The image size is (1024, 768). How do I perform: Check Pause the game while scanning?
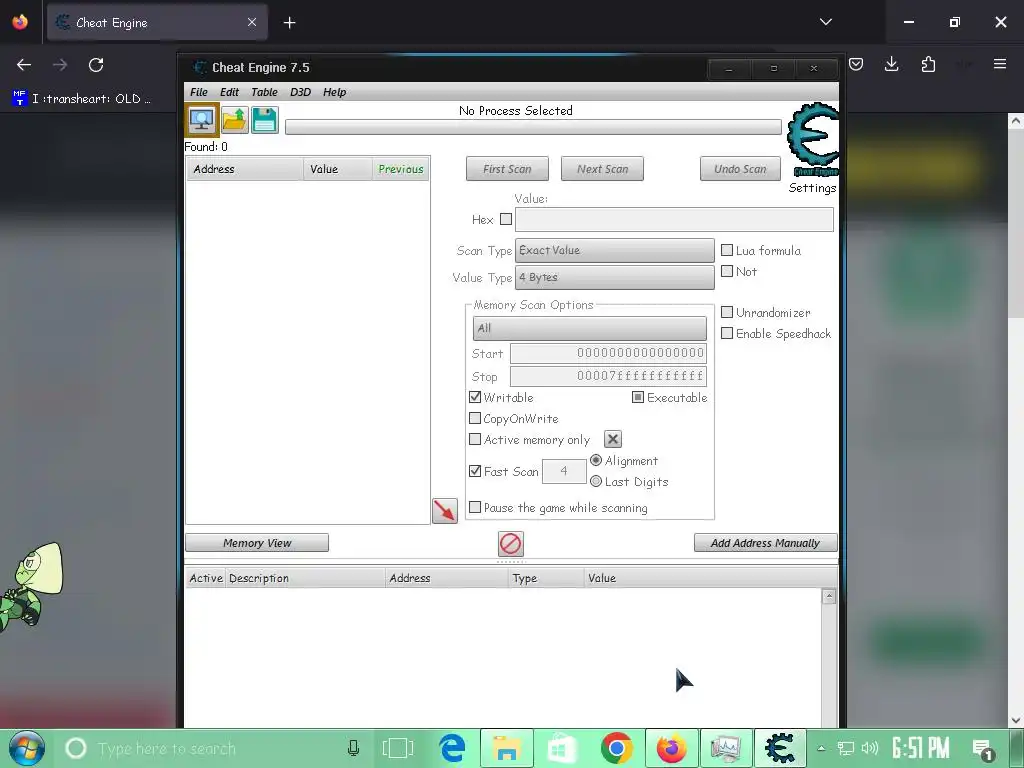475,507
